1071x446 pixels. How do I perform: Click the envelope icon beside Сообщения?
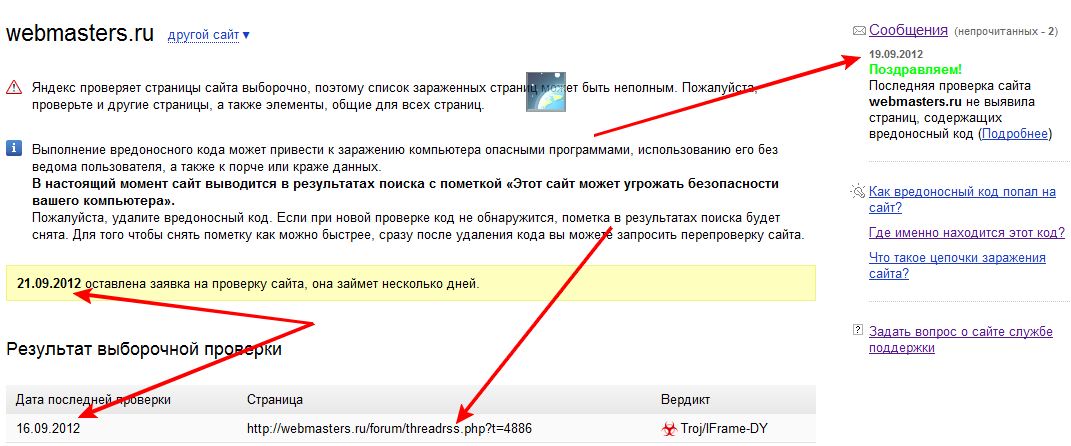click(x=858, y=31)
